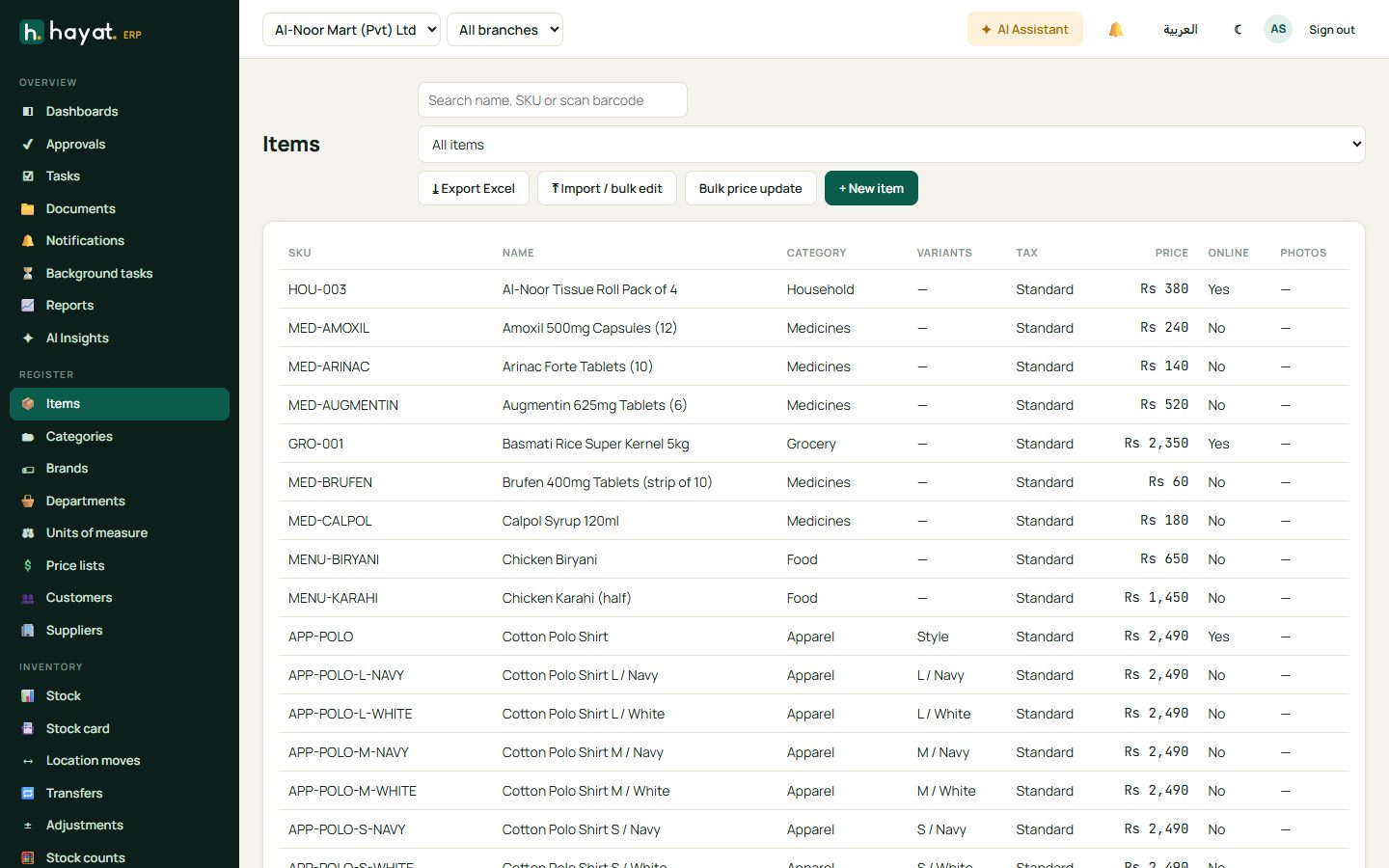
Task: Open item MED-AUGMENTIN row SKU
Action: coord(343,405)
